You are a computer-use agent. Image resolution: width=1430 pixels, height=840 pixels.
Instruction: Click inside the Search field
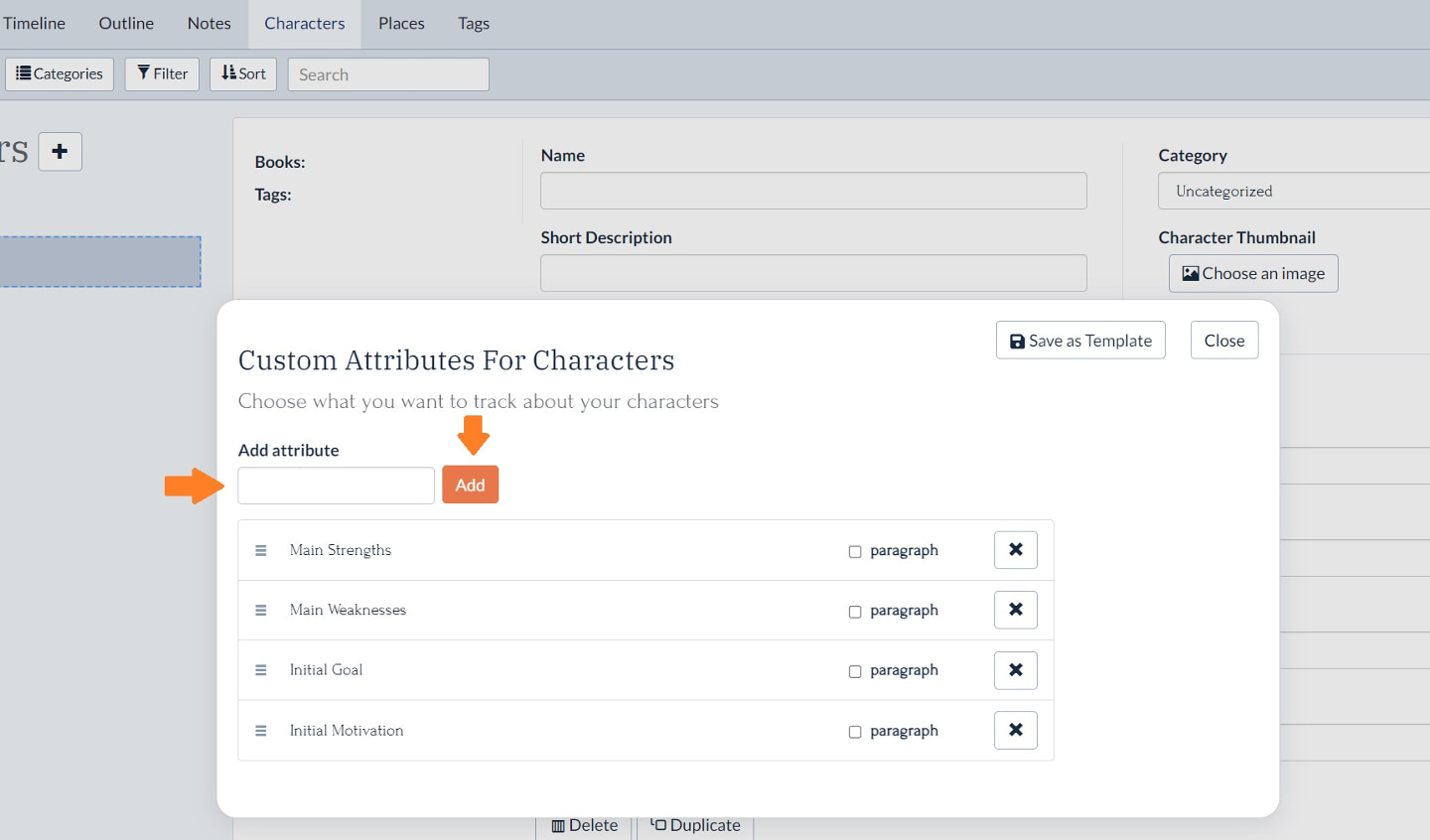[x=387, y=73]
